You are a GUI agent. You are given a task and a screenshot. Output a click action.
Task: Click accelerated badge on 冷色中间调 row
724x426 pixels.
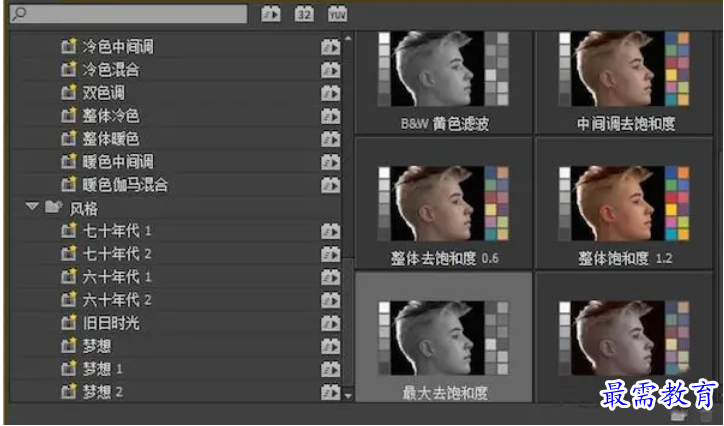[331, 47]
